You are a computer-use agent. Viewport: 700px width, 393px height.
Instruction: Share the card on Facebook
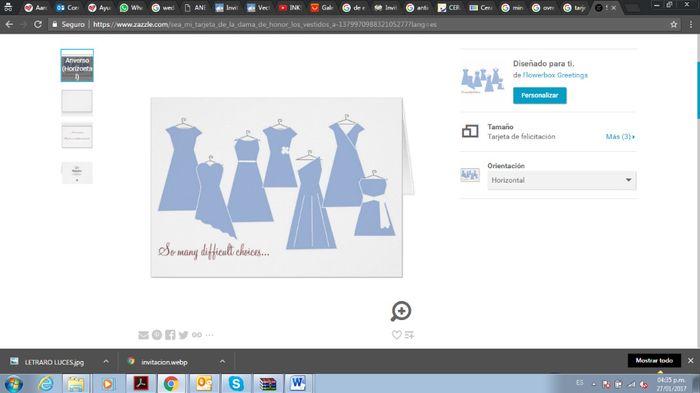tap(170, 335)
